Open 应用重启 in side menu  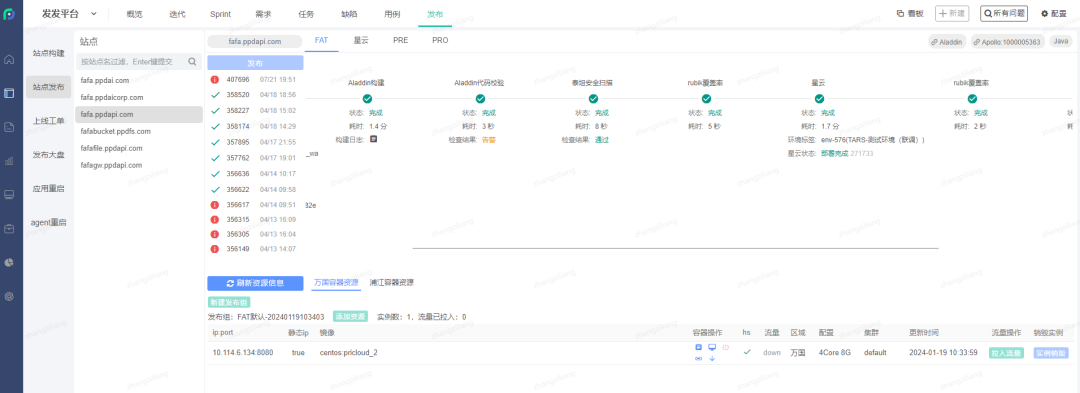48,188
